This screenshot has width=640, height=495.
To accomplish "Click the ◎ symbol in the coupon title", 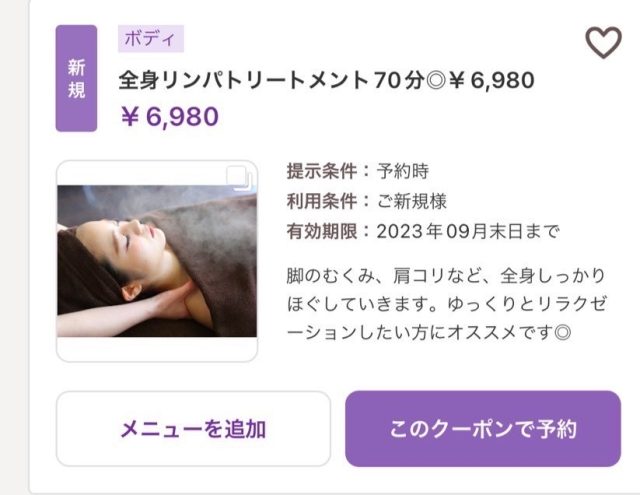I will click(436, 80).
